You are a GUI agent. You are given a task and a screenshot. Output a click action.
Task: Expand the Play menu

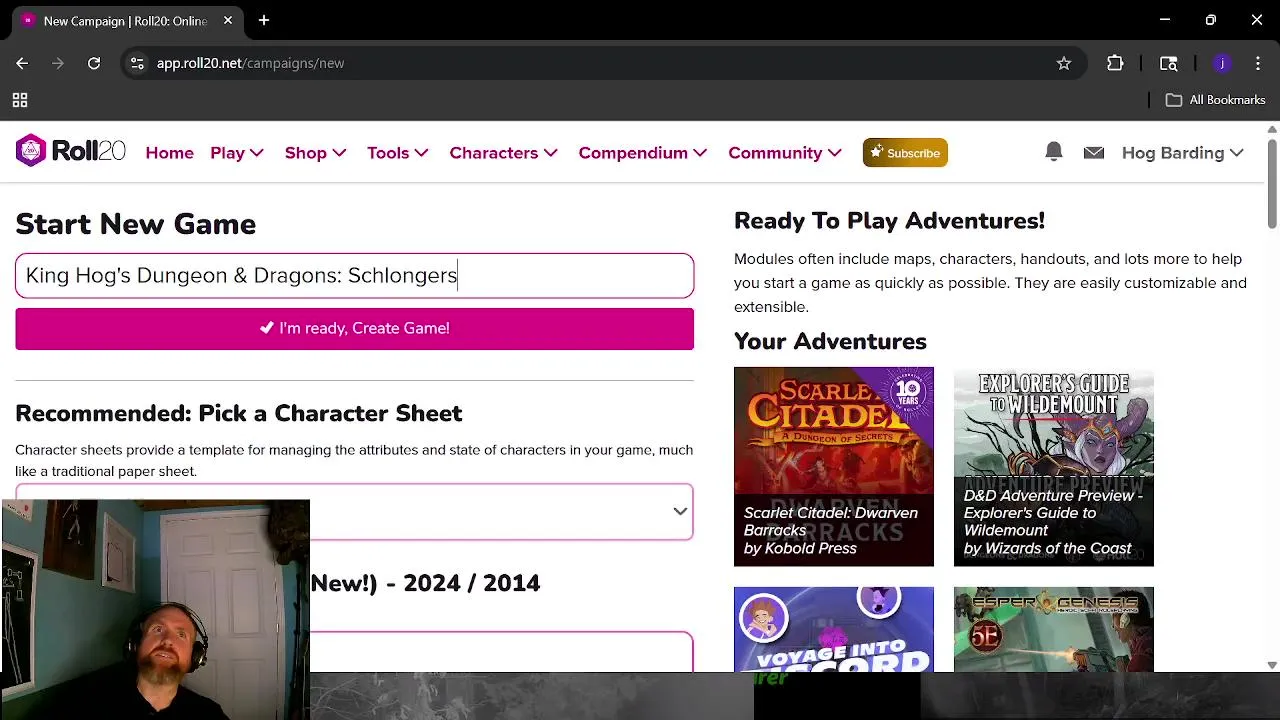click(x=237, y=153)
